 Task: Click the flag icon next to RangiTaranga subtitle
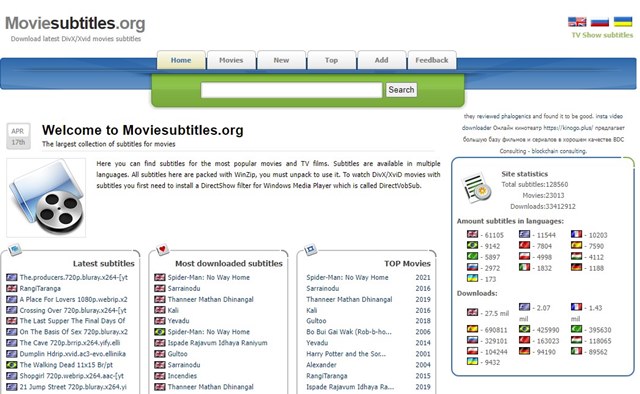tap(12, 288)
